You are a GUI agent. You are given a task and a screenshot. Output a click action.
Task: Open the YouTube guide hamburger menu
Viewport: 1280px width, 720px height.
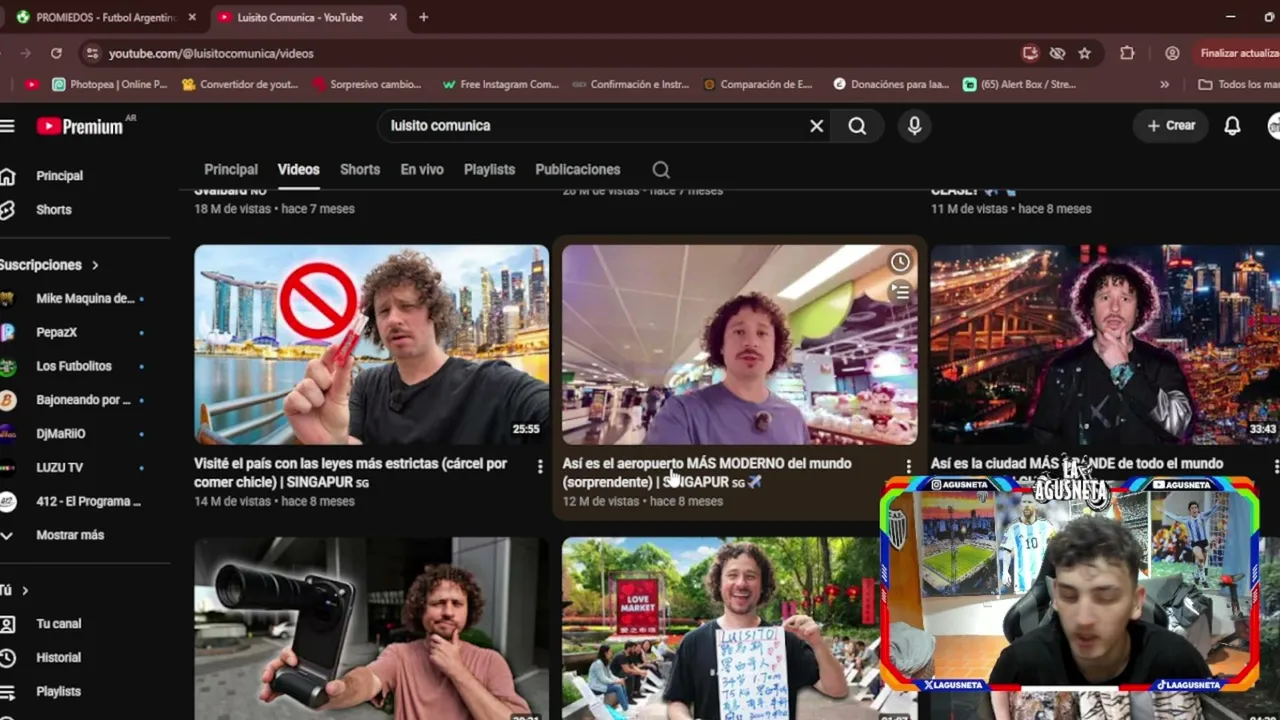(7, 126)
